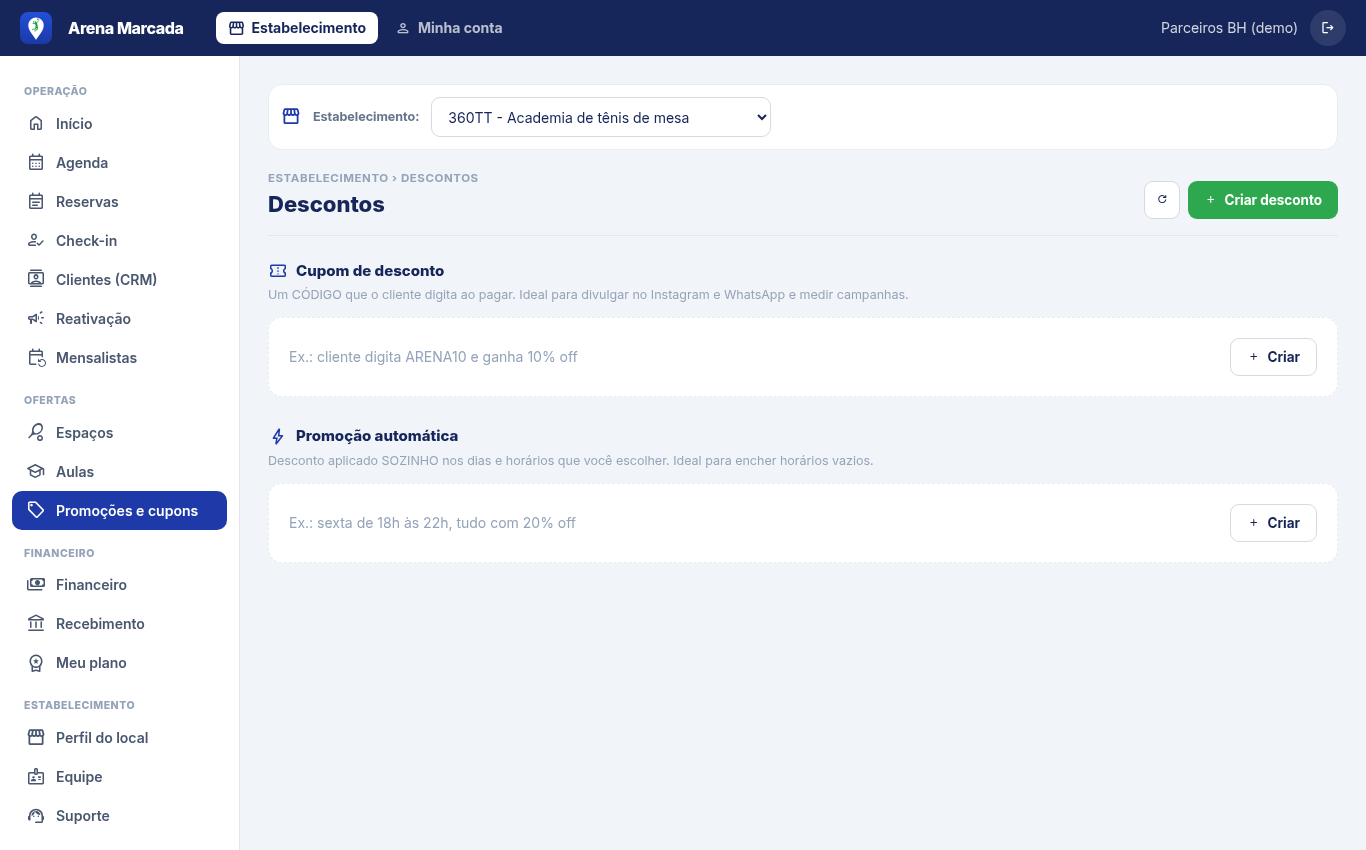Click the Meu plano badge icon
This screenshot has height=850, width=1366.
(x=36, y=663)
